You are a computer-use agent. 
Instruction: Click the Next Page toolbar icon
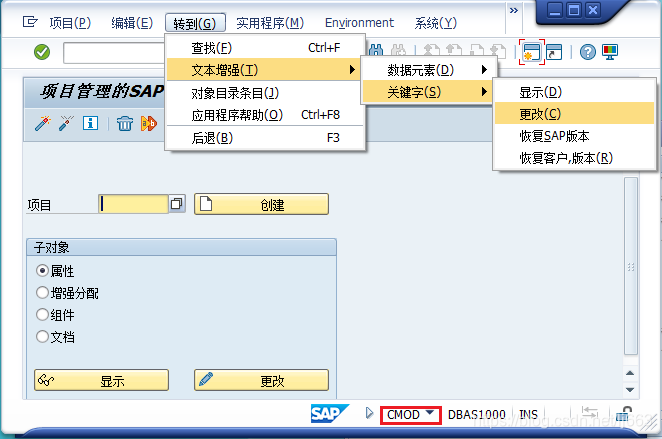477,51
